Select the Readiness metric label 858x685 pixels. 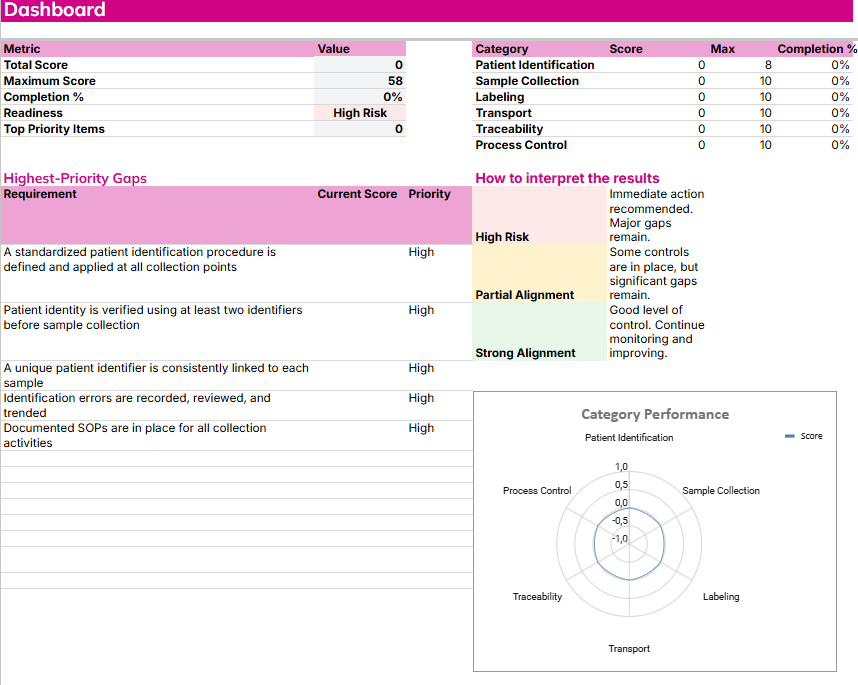click(33, 113)
